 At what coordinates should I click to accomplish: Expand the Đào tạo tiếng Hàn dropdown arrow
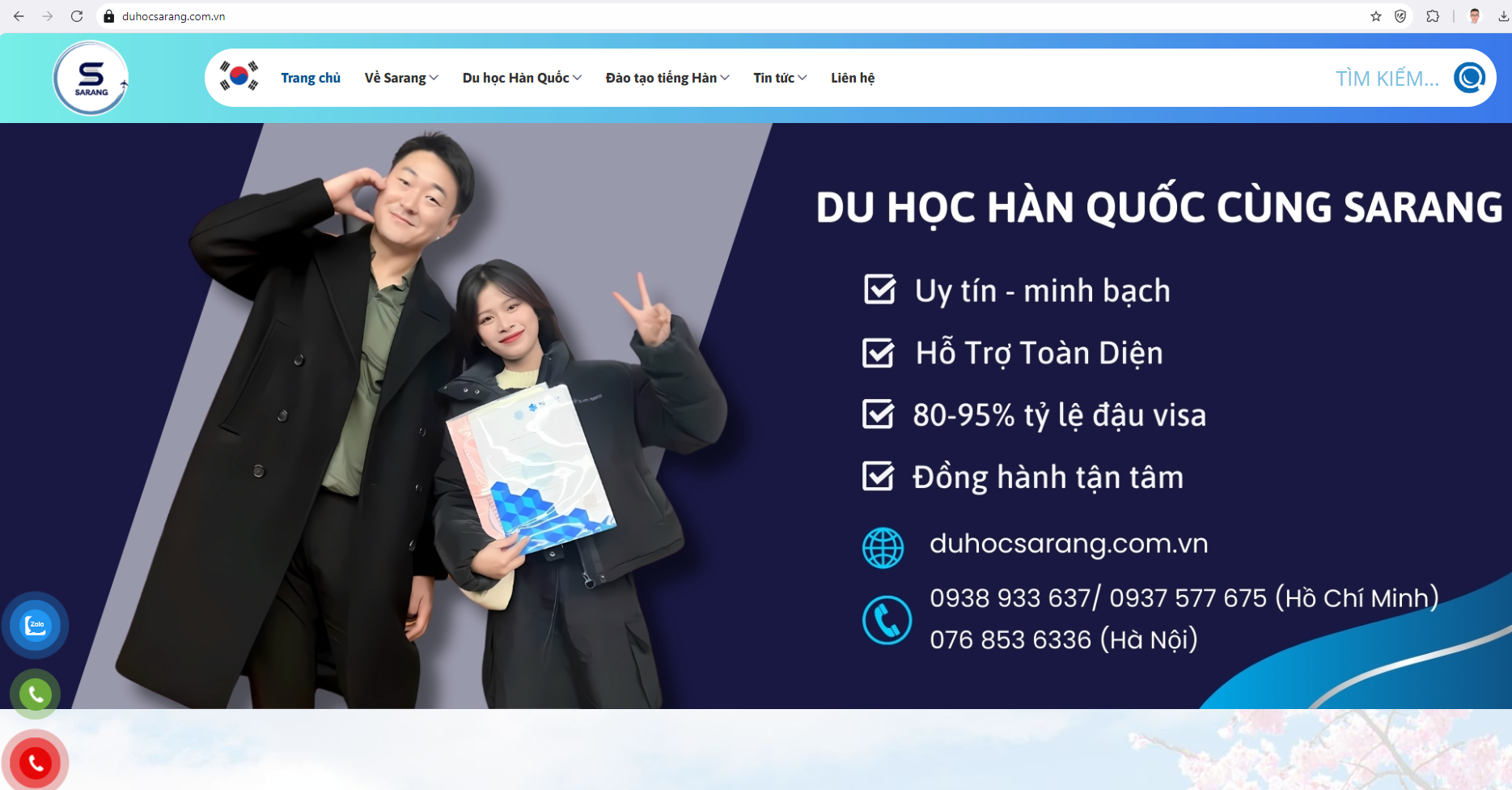click(725, 78)
